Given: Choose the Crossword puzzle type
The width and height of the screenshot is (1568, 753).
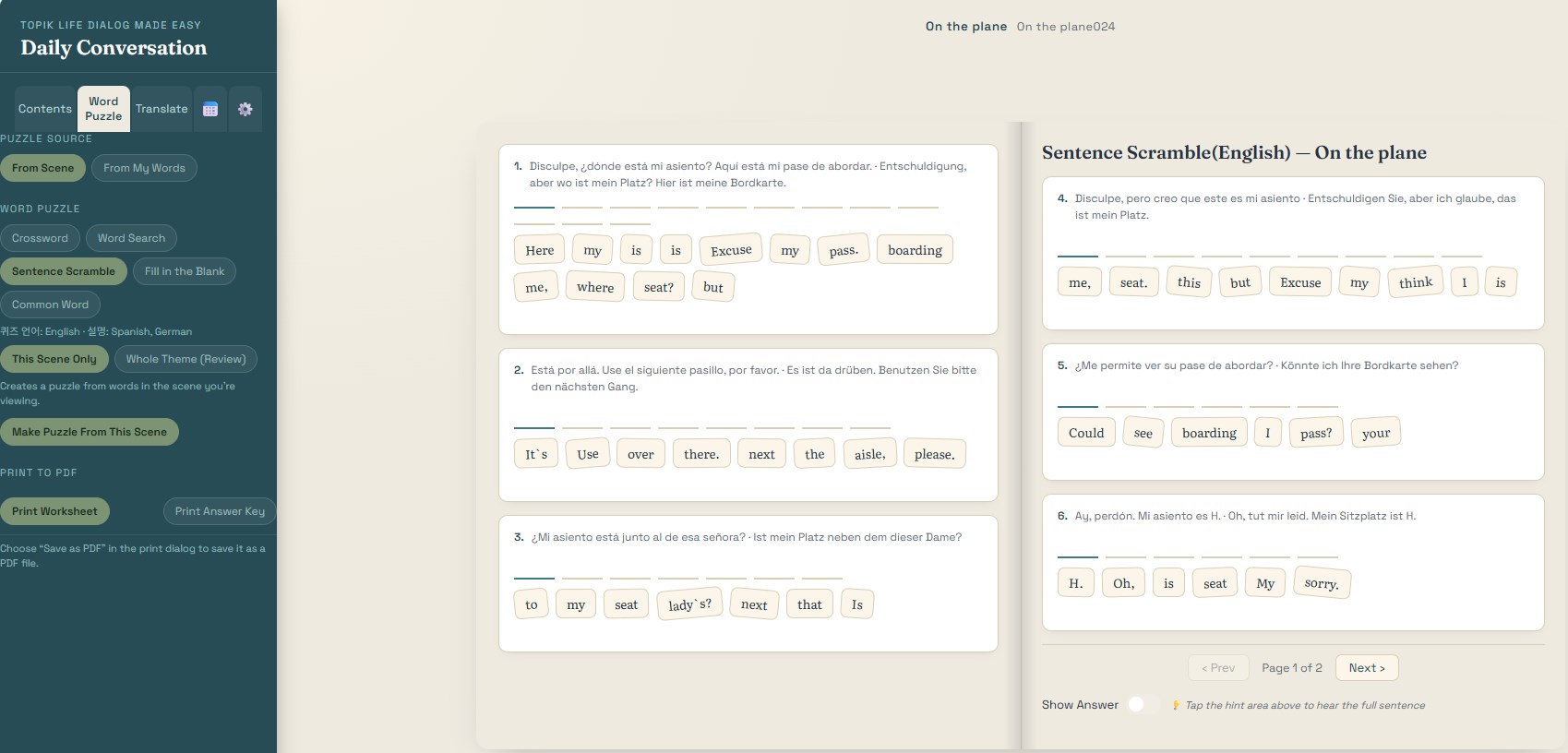Looking at the screenshot, I should click(x=40, y=238).
